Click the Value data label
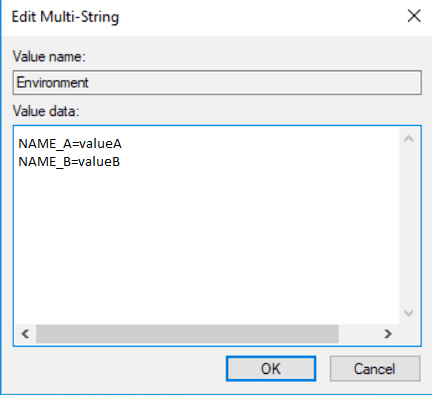Image resolution: width=432 pixels, height=395 pixels. (46, 111)
